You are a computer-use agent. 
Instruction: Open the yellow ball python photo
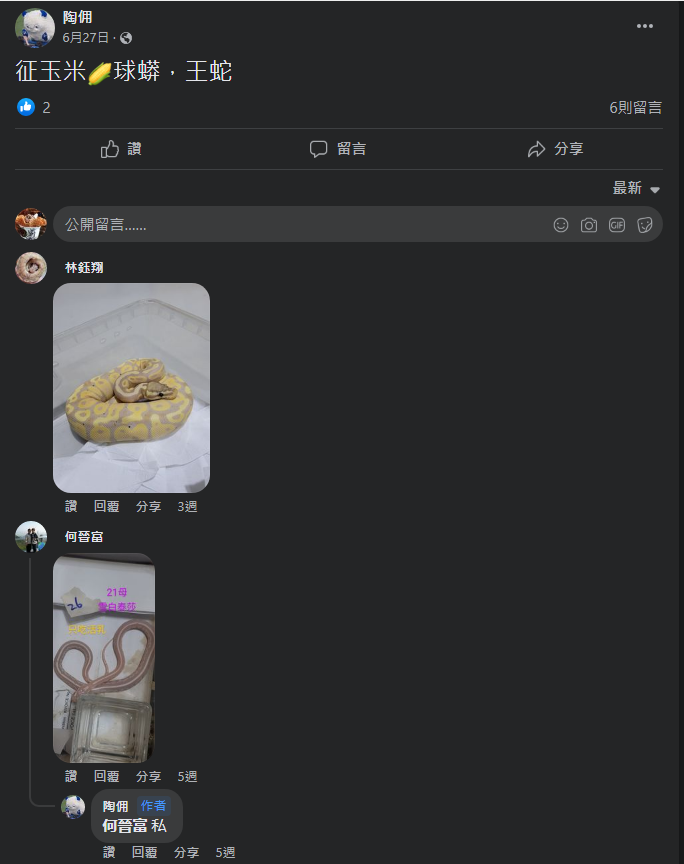[131, 388]
